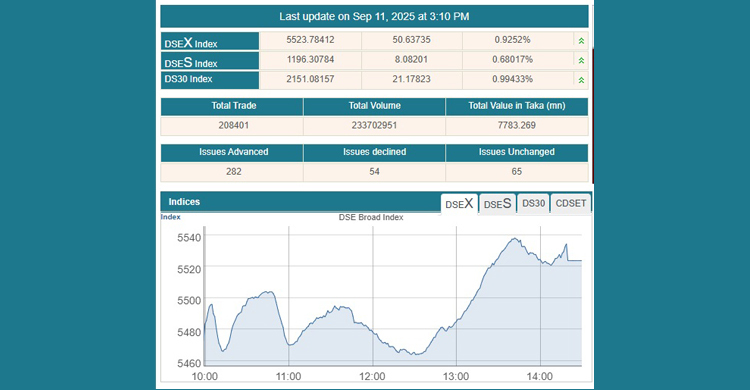Image resolution: width=750 pixels, height=390 pixels.
Task: Click the DS30 value 2151.08157
Action: click(310, 79)
